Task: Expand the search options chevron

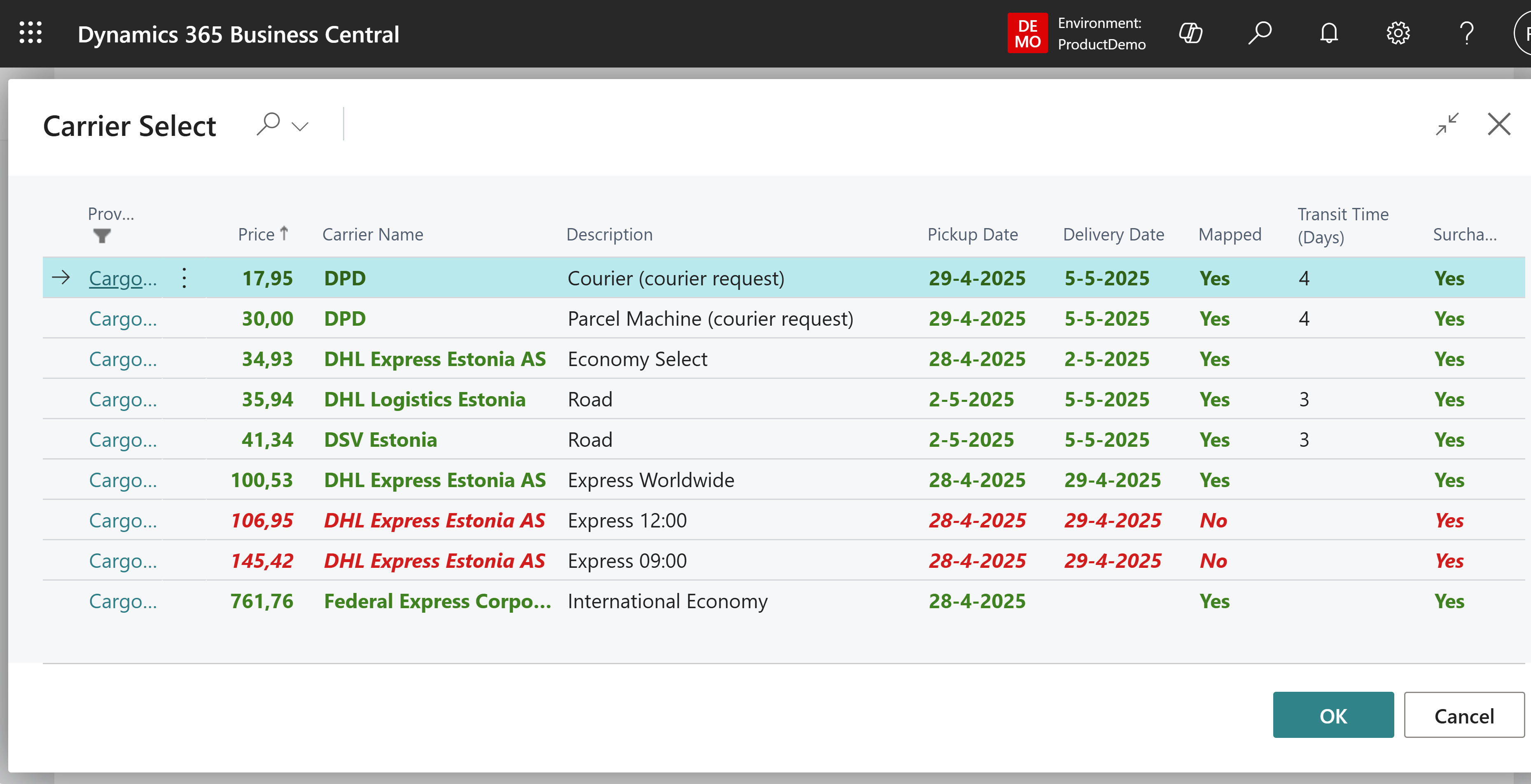Action: pos(300,126)
